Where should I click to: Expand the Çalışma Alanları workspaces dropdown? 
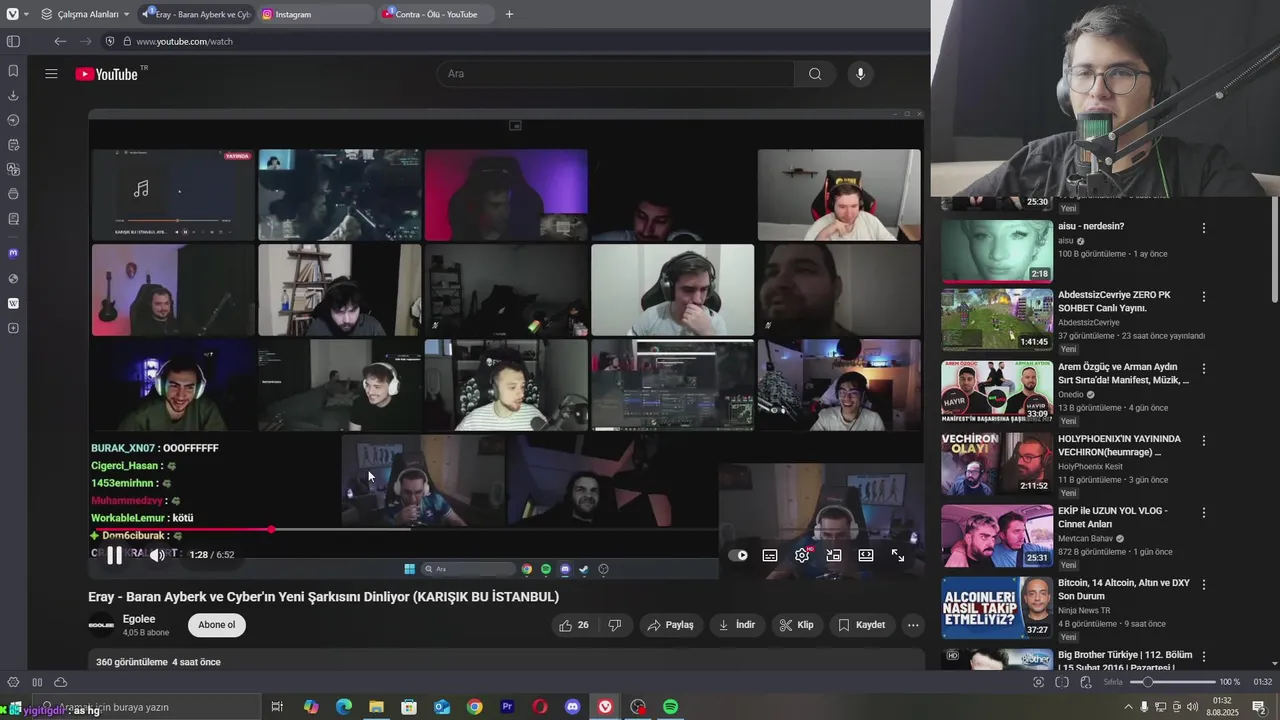(x=85, y=14)
